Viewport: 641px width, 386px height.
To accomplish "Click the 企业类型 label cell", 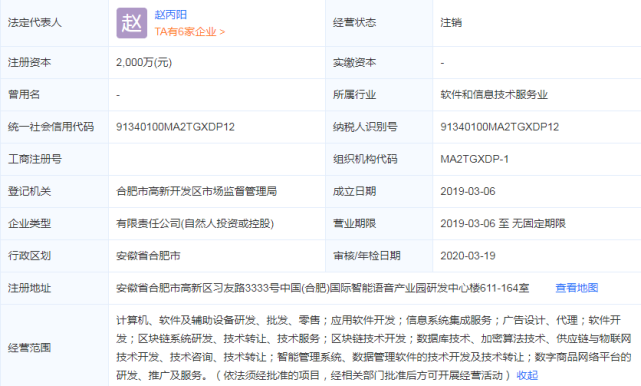I will [54, 223].
